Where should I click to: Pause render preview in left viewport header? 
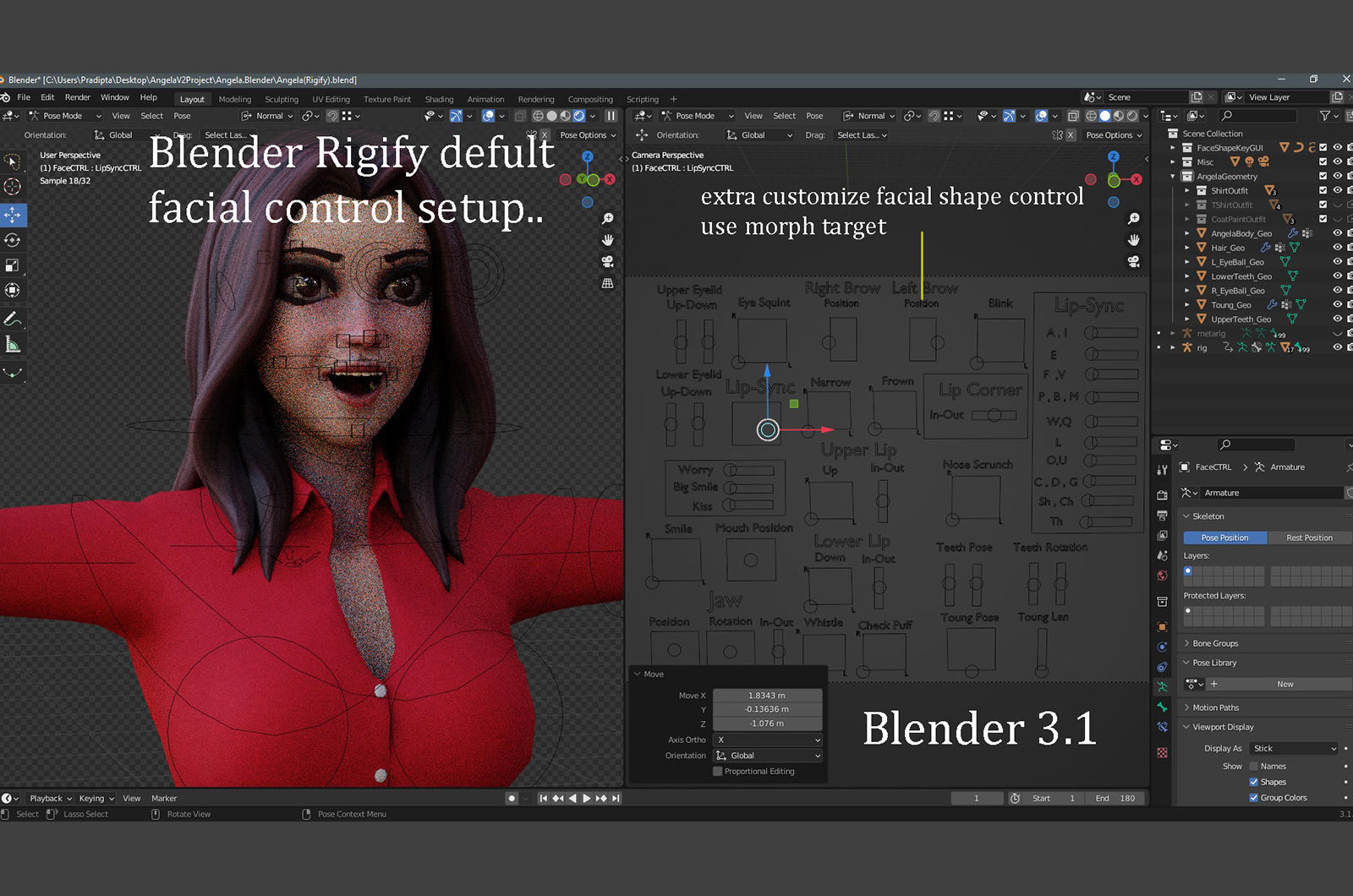(611, 116)
